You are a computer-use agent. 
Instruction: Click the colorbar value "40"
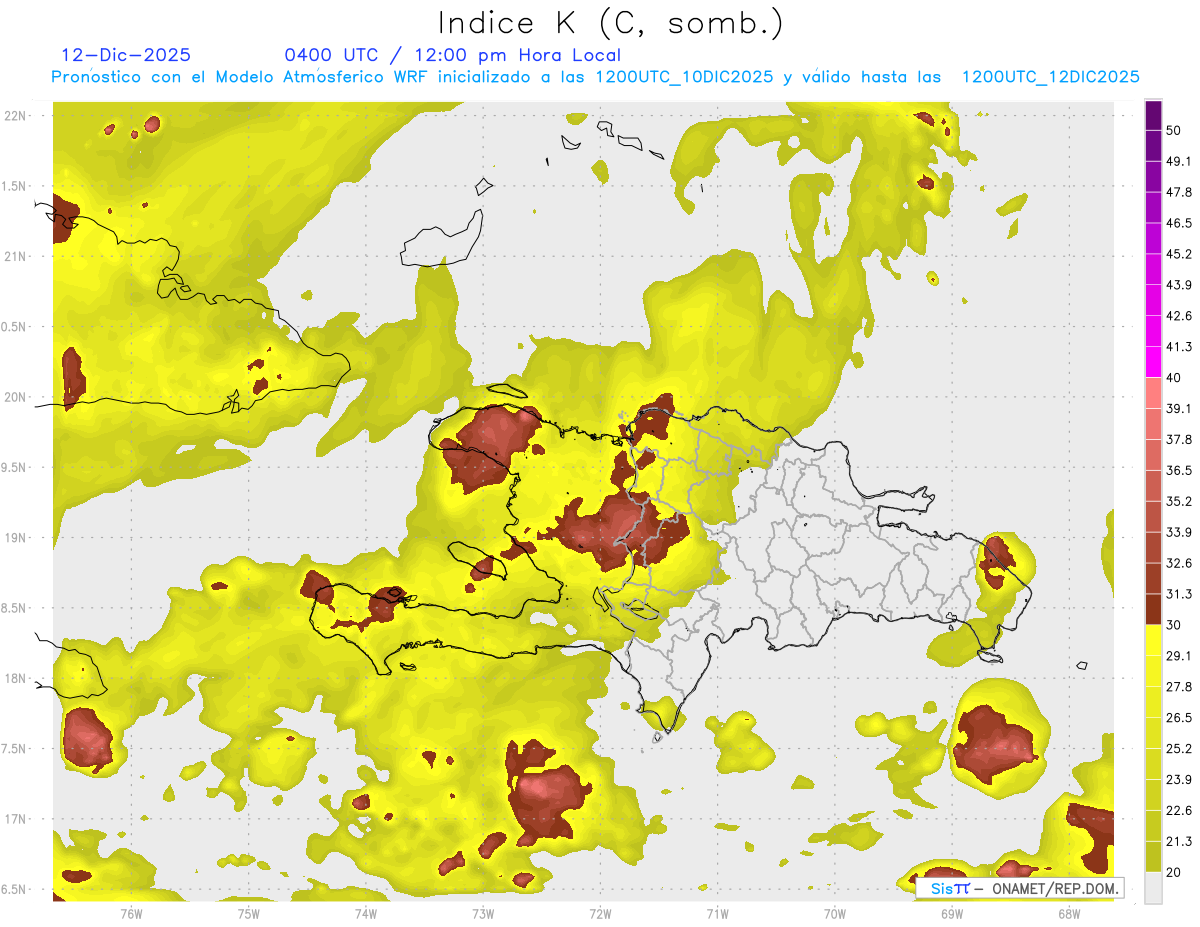(x=1174, y=378)
